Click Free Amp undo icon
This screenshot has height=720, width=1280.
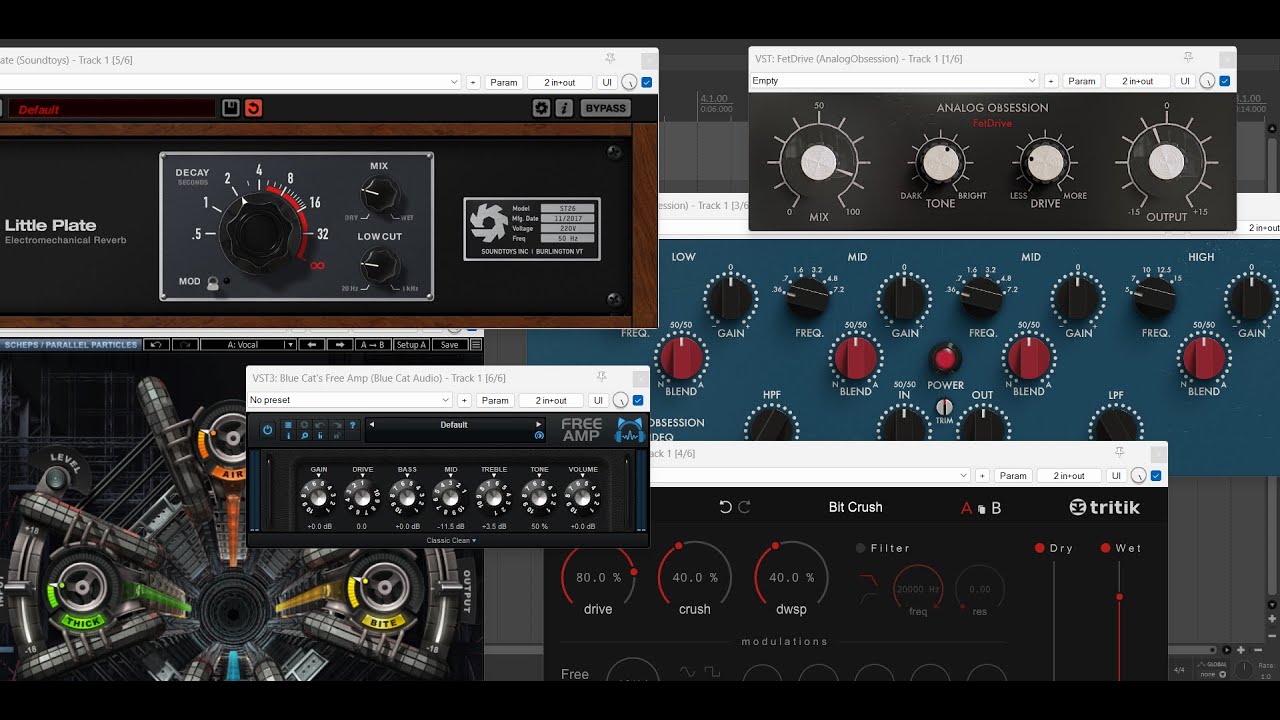pos(320,425)
